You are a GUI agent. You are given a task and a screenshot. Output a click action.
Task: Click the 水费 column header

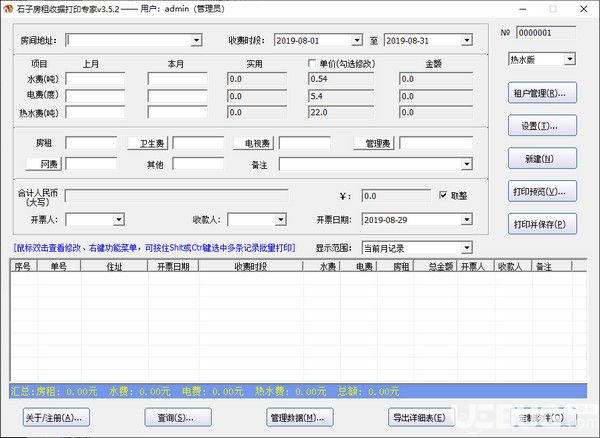321,266
